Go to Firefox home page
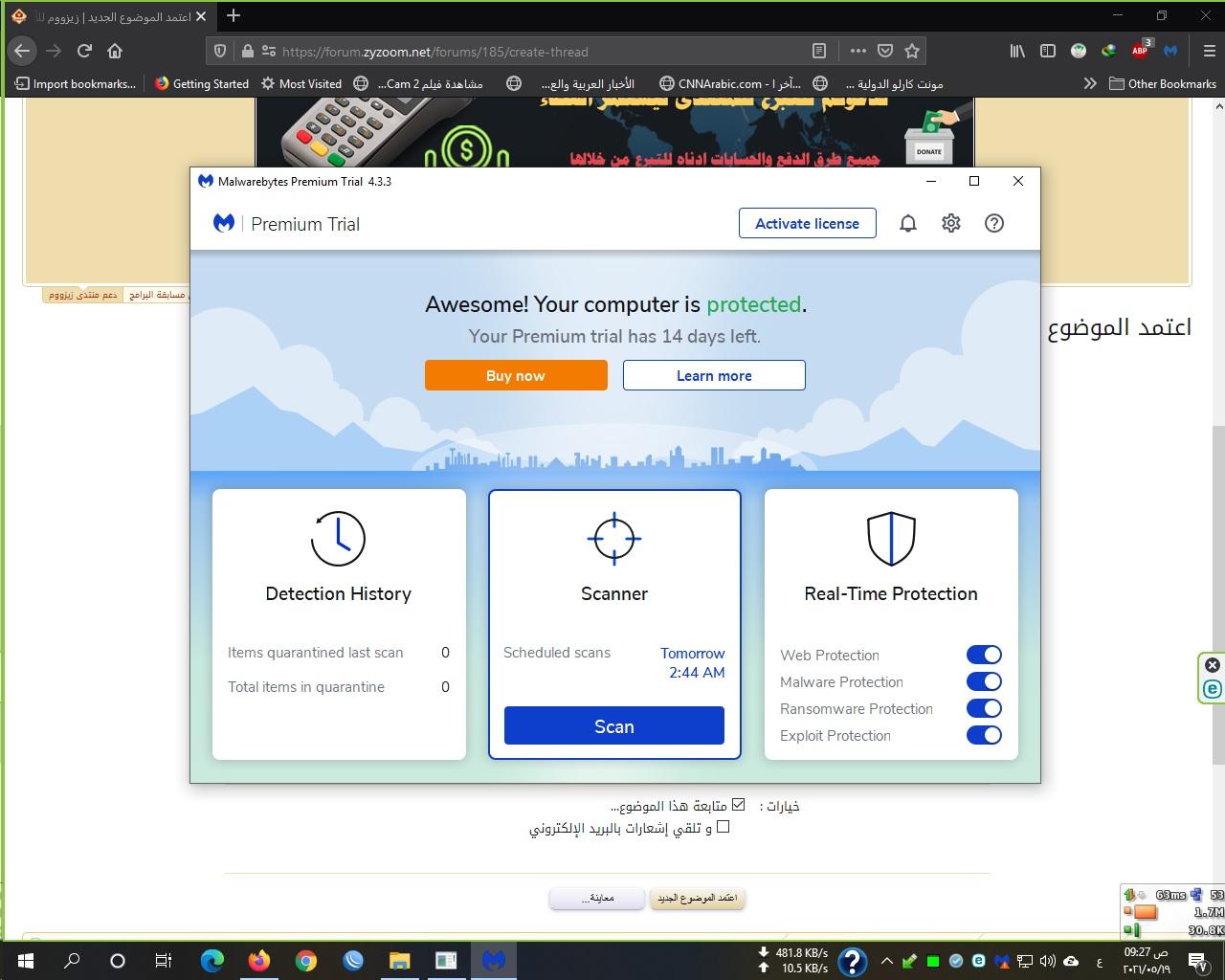Image resolution: width=1225 pixels, height=980 pixels. [115, 51]
